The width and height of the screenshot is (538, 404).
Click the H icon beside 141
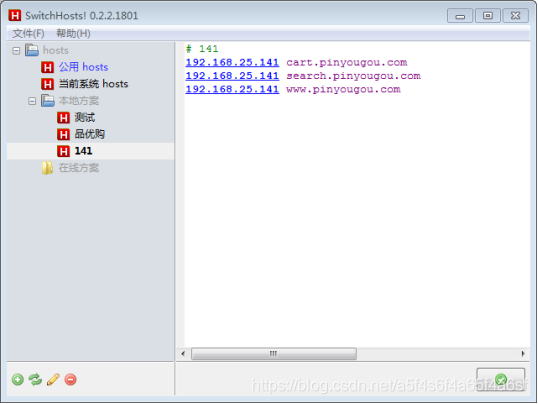click(63, 151)
